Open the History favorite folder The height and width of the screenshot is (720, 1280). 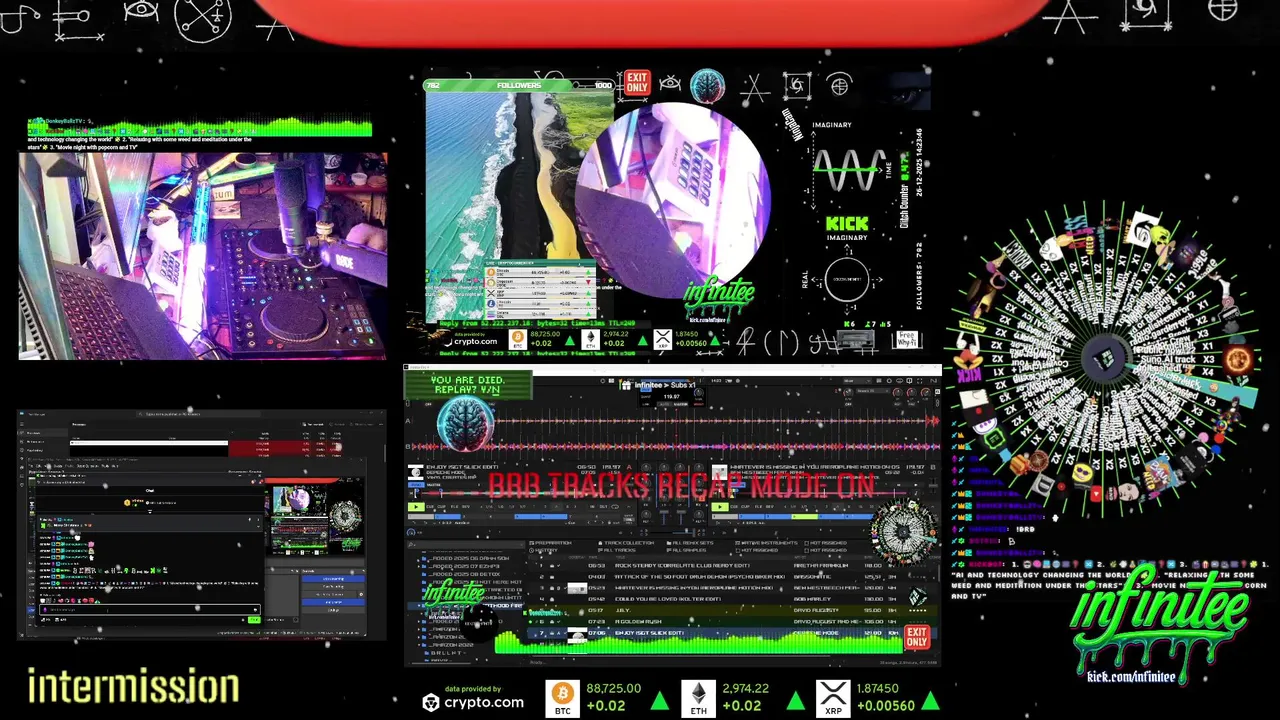tap(545, 550)
